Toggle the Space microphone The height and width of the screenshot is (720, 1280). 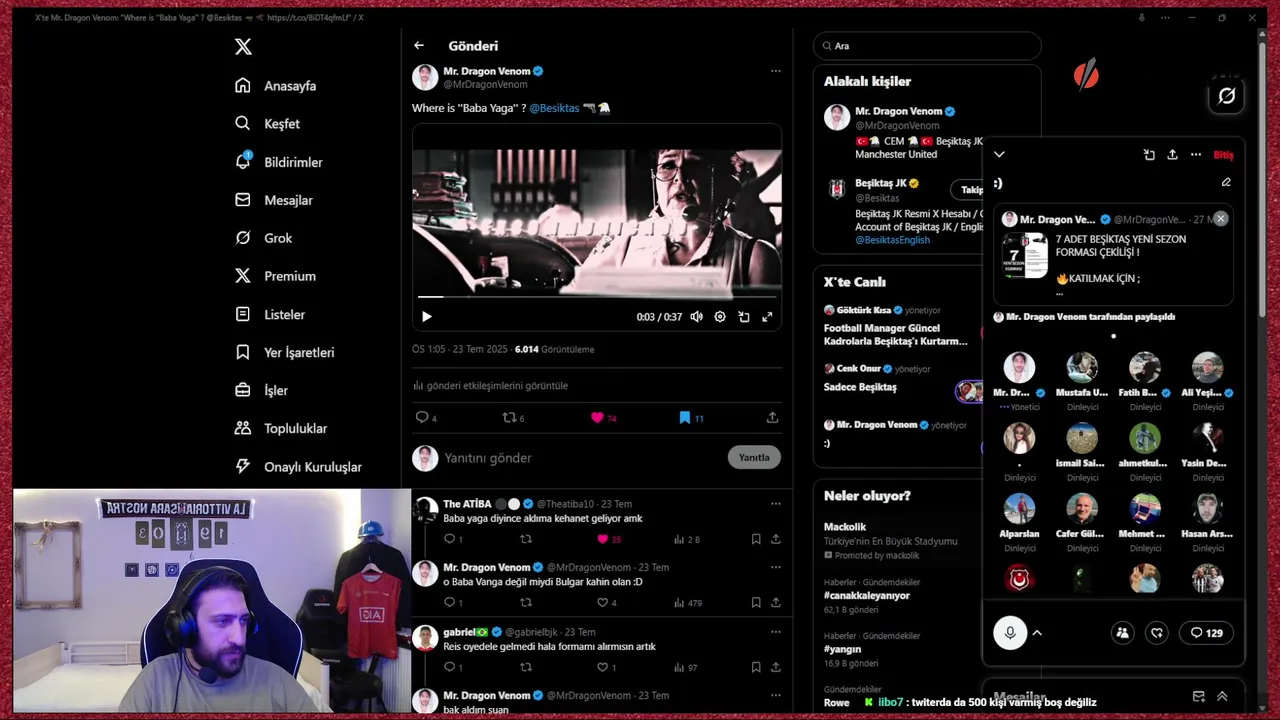pos(1010,633)
